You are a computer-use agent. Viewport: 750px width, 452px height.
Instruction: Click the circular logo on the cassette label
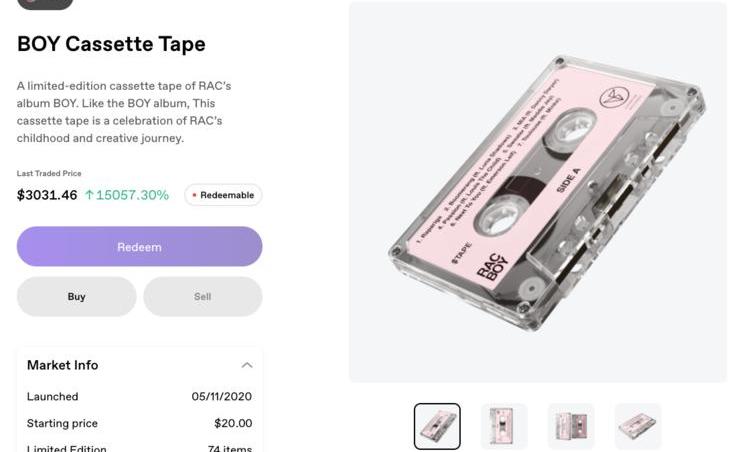(x=614, y=97)
